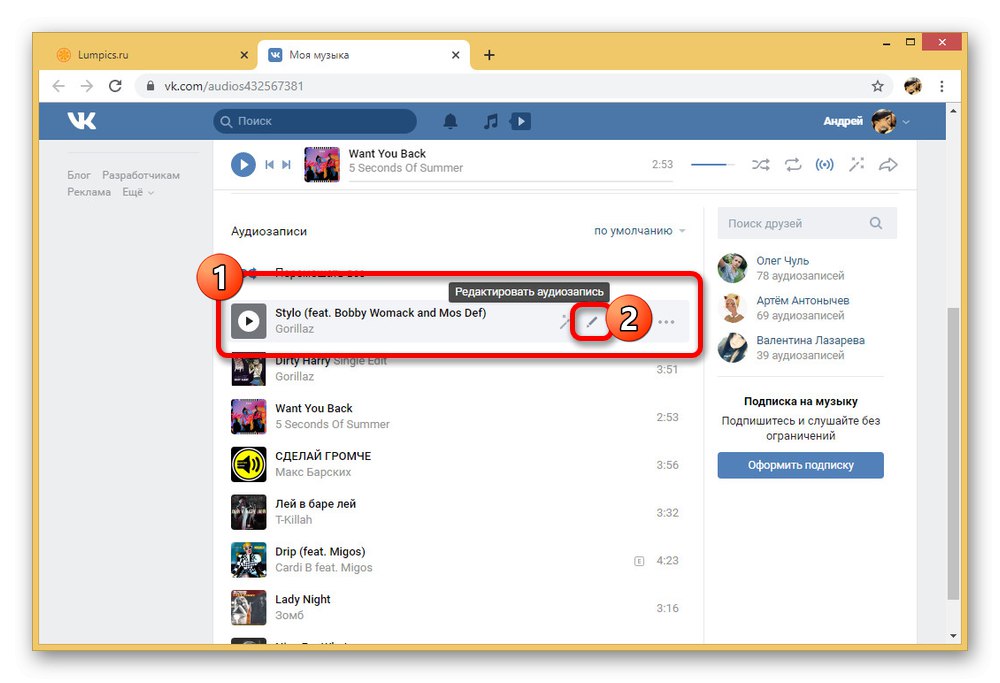Open friend Олег Чуль's audio list
The height and width of the screenshot is (683, 1000).
pyautogui.click(x=783, y=261)
